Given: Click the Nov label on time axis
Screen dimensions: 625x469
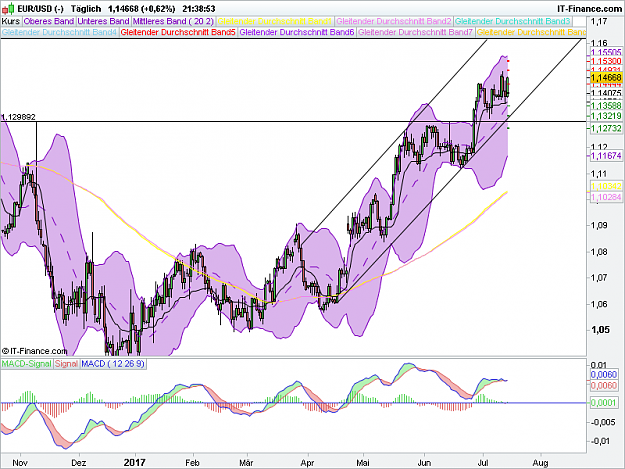Looking at the screenshot, I should pyautogui.click(x=20, y=463).
